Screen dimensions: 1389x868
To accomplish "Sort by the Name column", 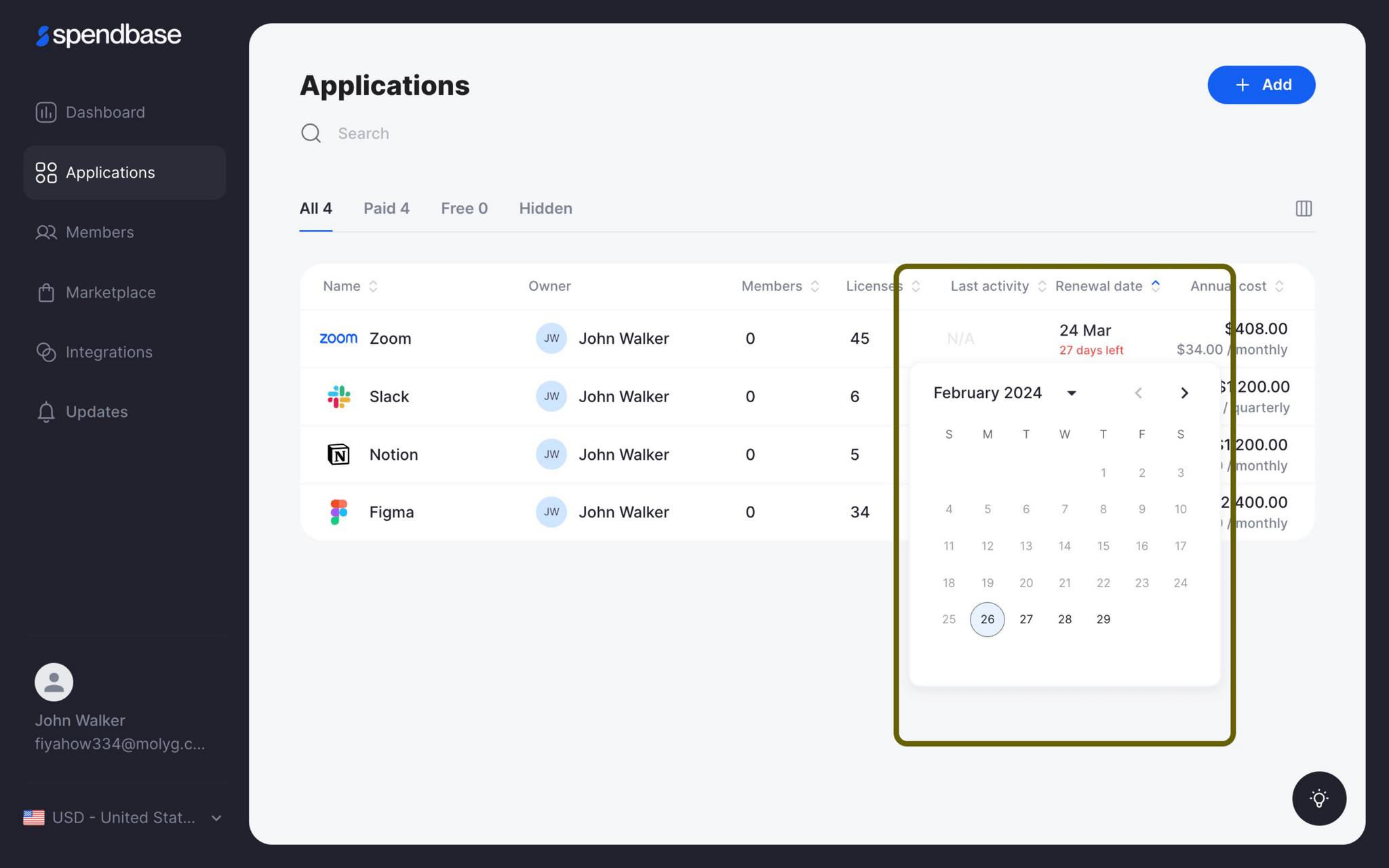I will (350, 286).
